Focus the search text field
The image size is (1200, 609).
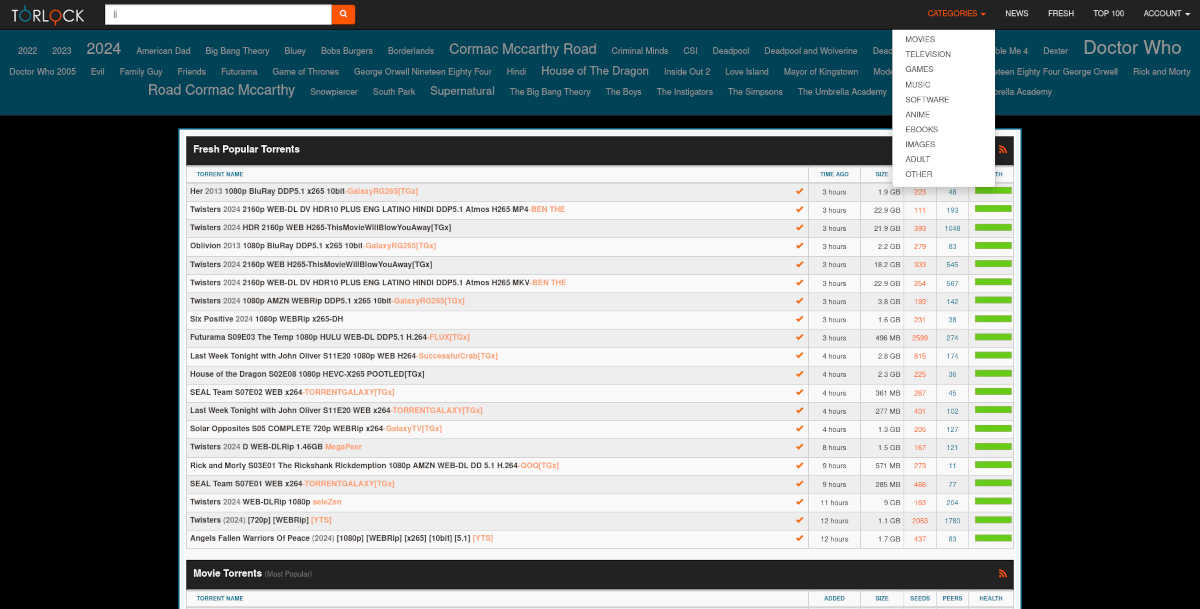(218, 14)
